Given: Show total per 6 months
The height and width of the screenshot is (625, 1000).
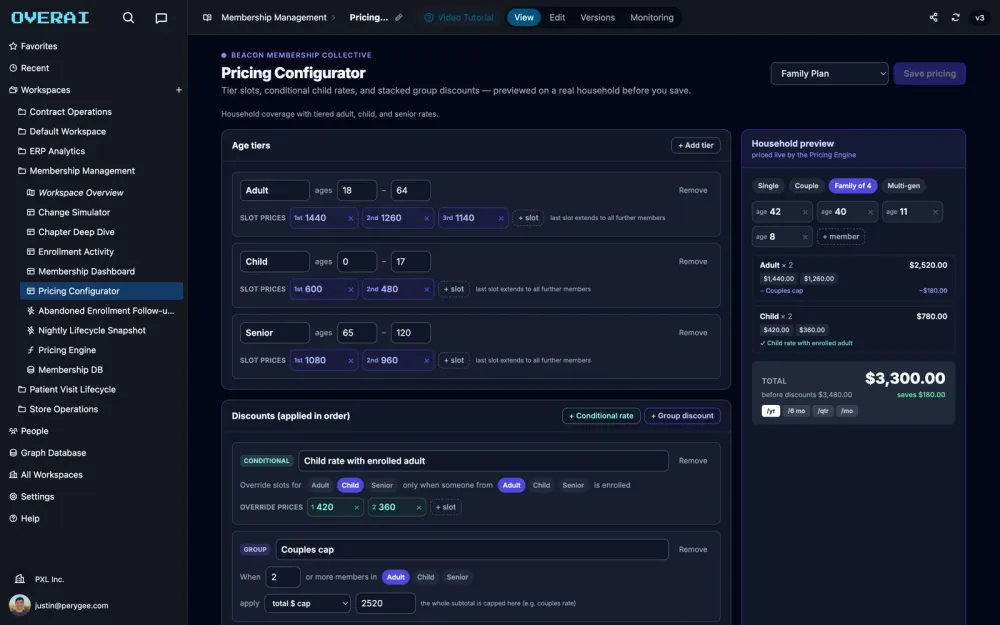Looking at the screenshot, I should coord(796,411).
